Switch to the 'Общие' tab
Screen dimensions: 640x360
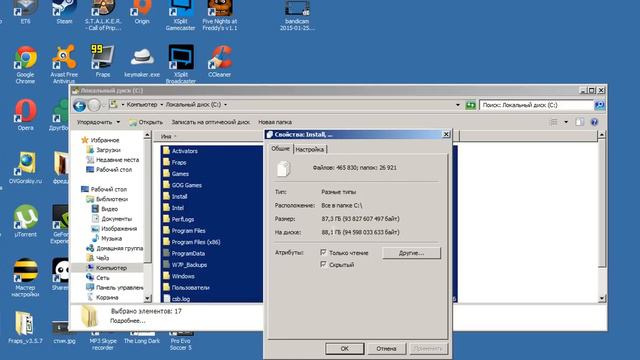pos(280,149)
